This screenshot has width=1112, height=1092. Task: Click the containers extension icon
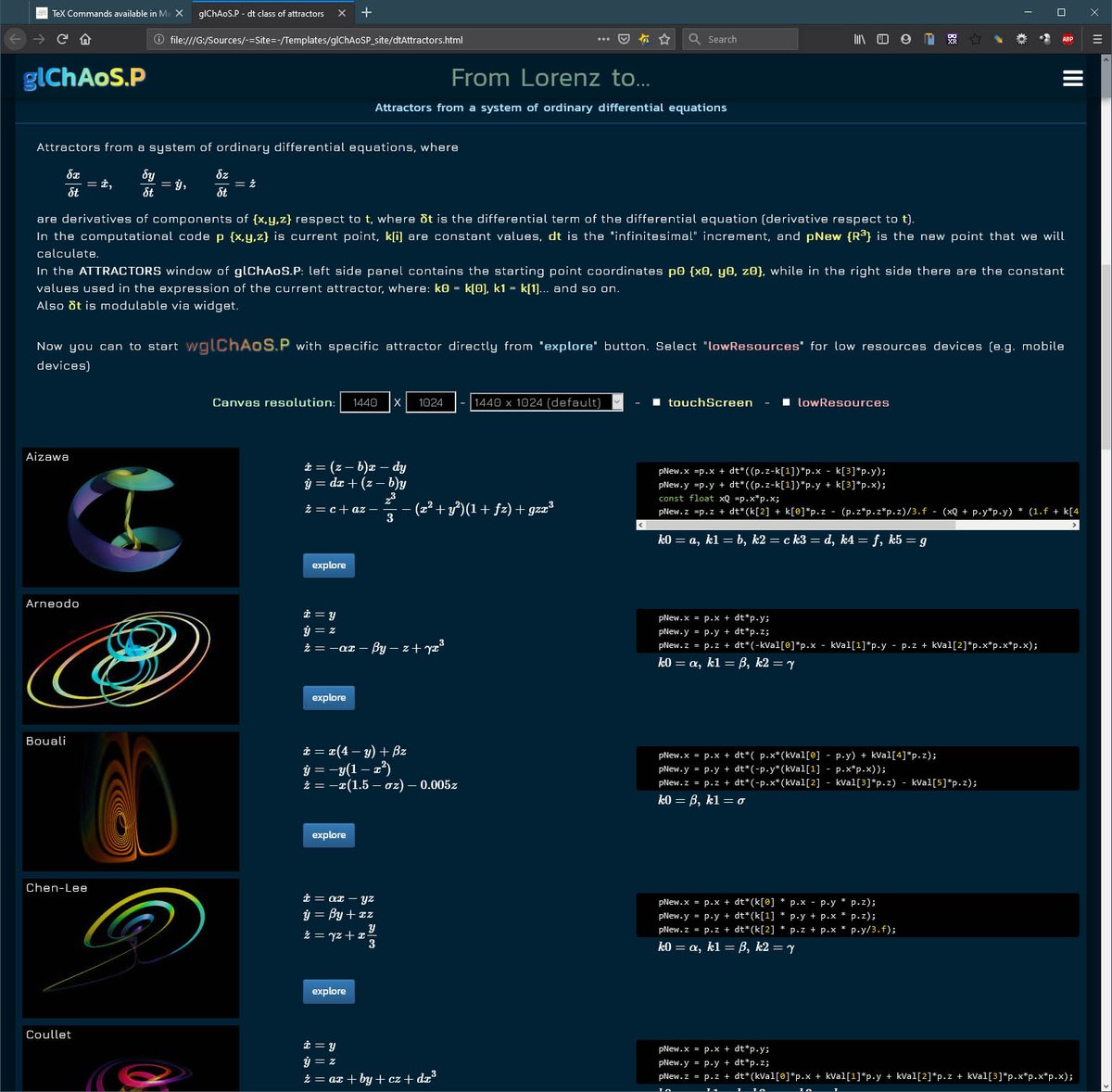click(929, 39)
